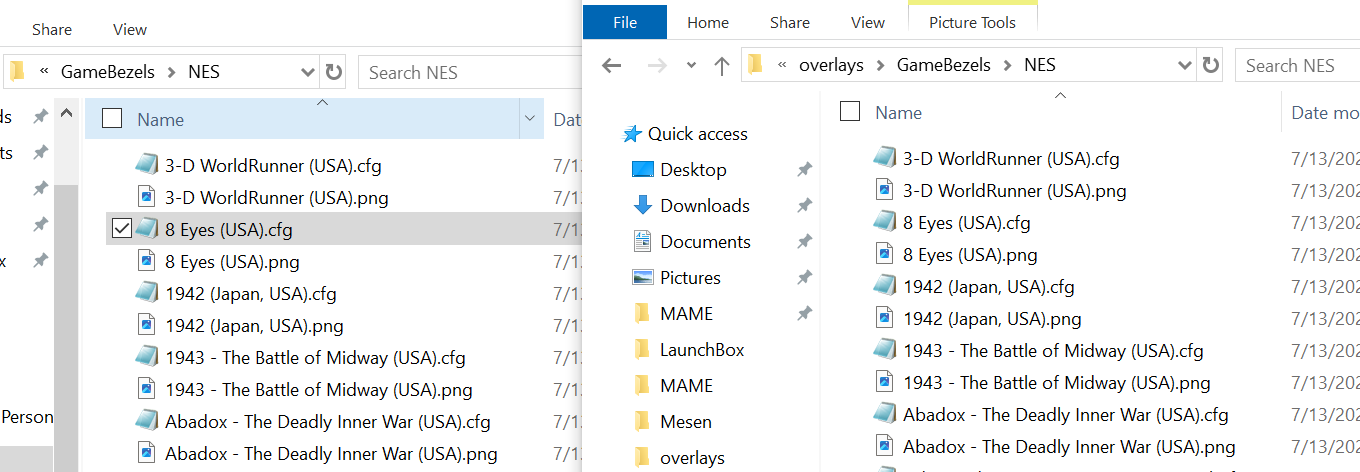
Task: Click GameBezels in left window address bar
Action: coord(106,72)
